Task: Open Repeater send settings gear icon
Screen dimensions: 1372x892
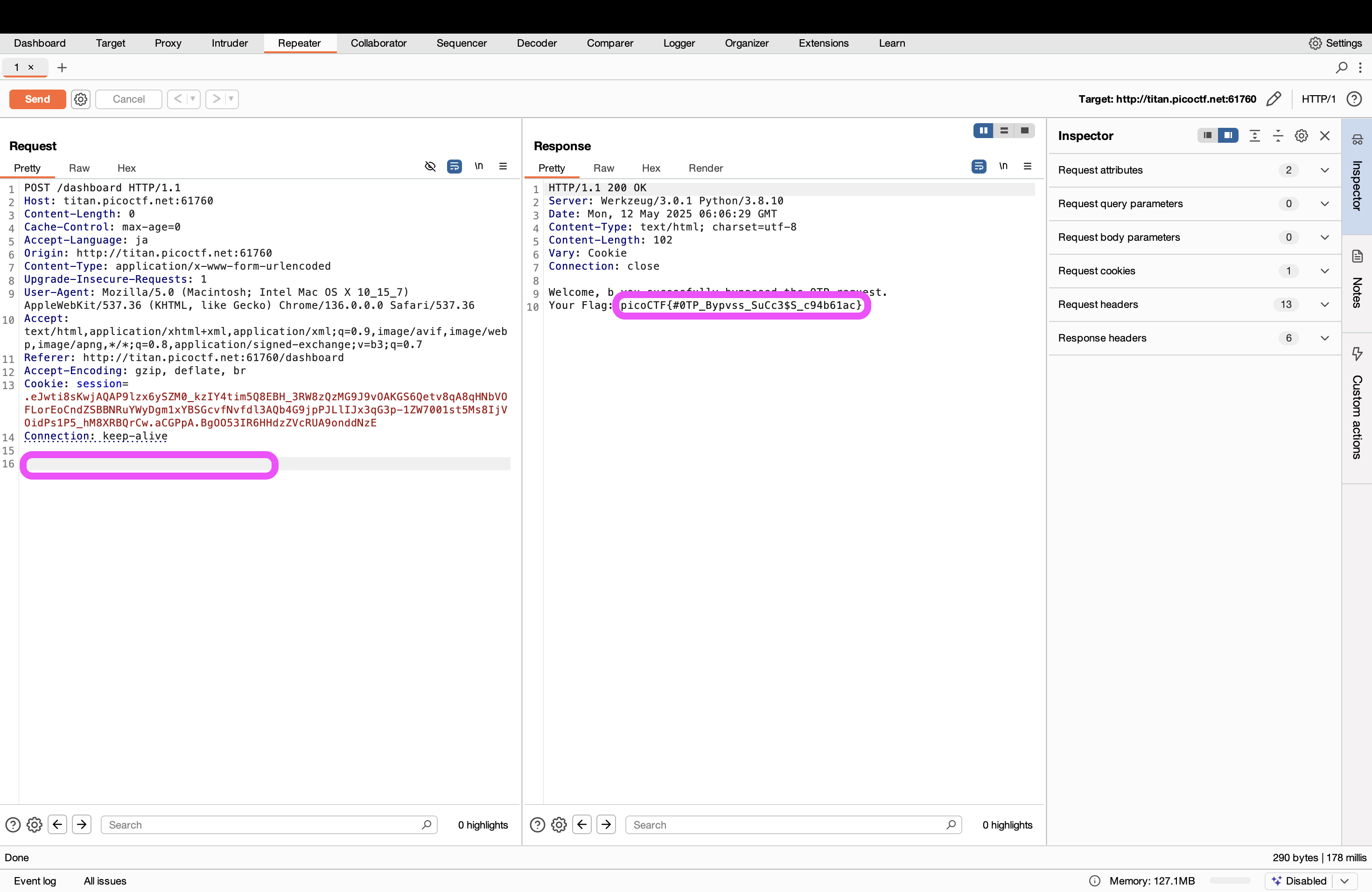Action: coord(81,99)
